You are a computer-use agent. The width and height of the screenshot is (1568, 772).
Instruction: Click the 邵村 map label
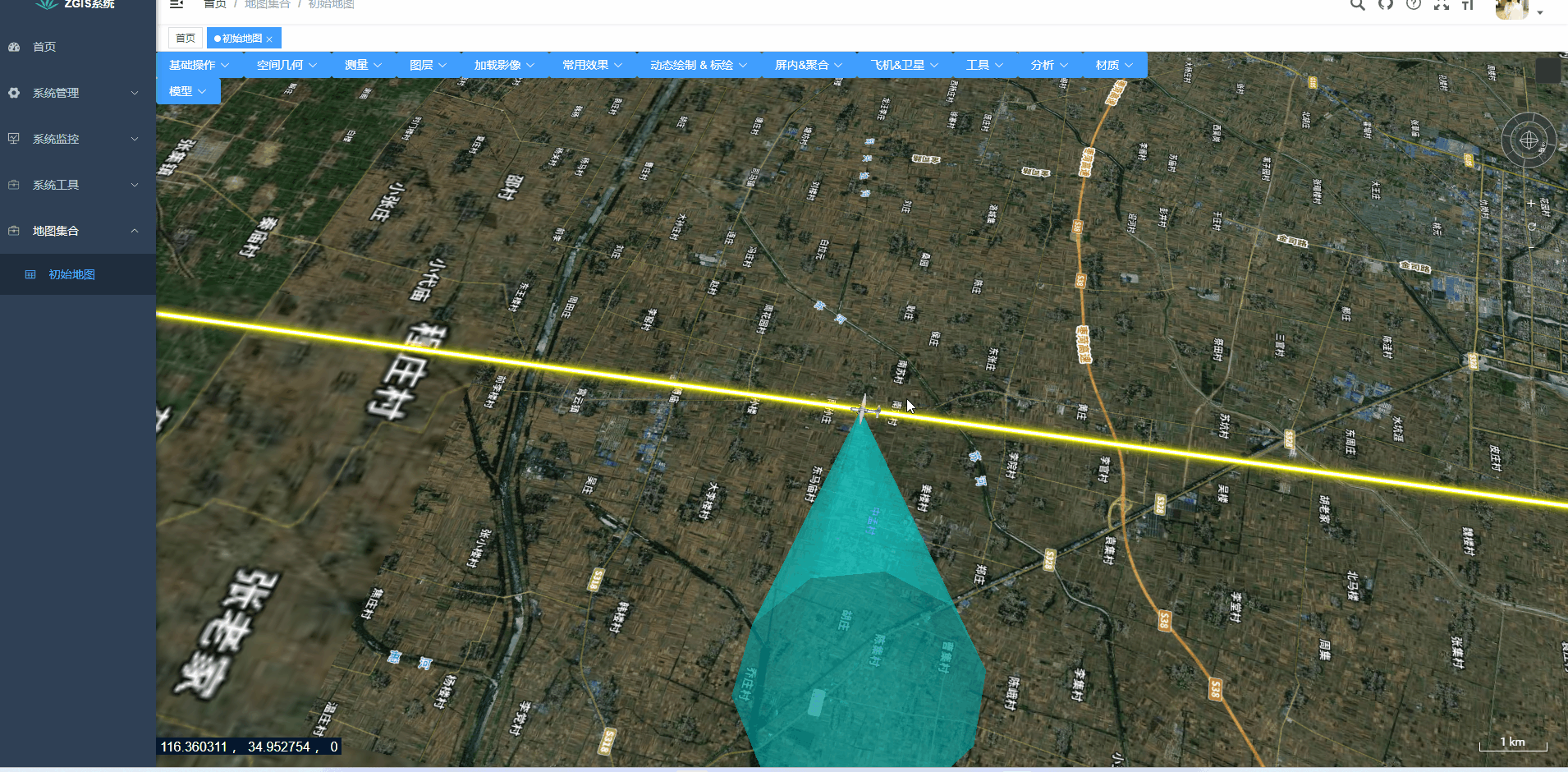pyautogui.click(x=511, y=186)
